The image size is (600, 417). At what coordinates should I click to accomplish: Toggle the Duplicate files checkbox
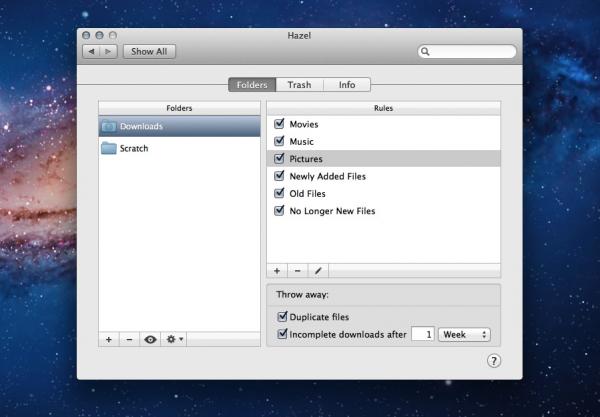click(282, 316)
